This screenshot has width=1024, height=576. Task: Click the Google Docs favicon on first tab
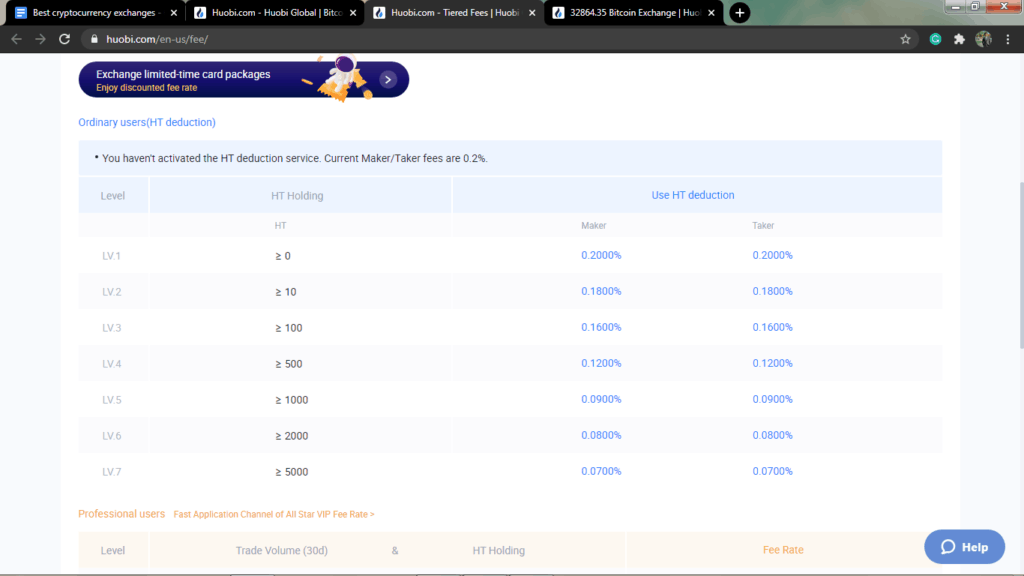point(21,12)
